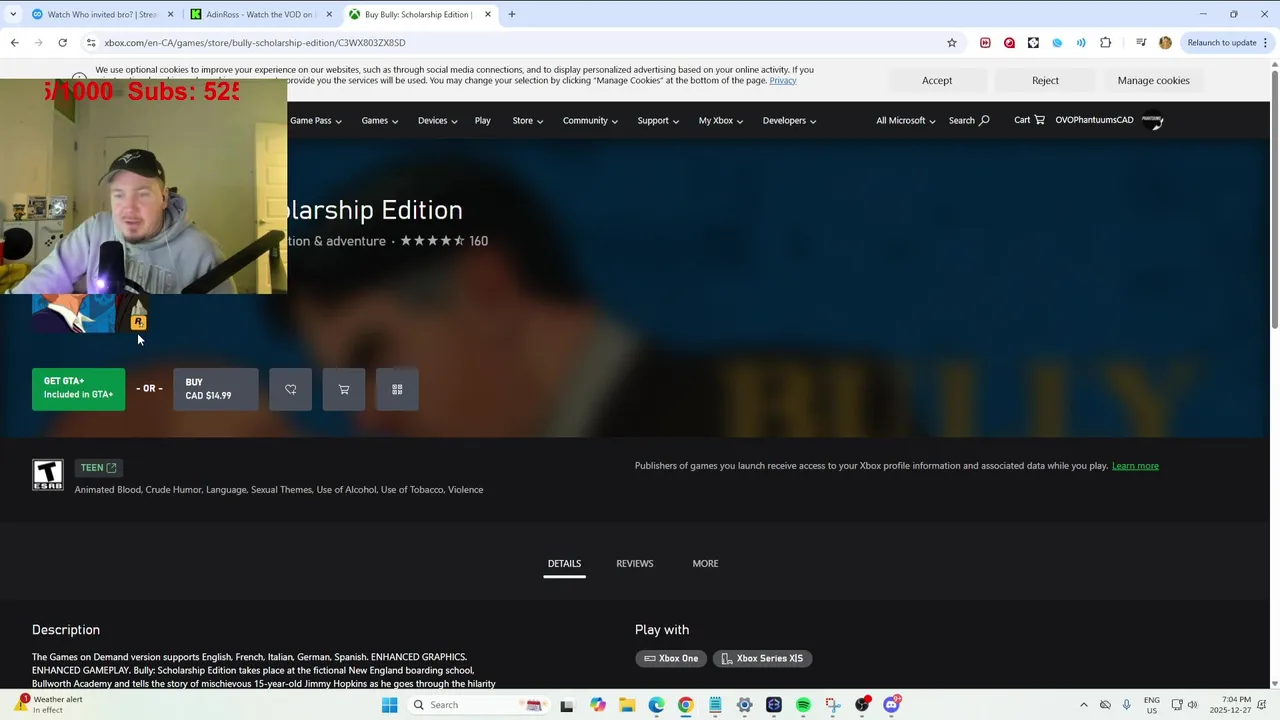Switch to the REVIEWS tab
The width and height of the screenshot is (1280, 720).
pos(635,564)
